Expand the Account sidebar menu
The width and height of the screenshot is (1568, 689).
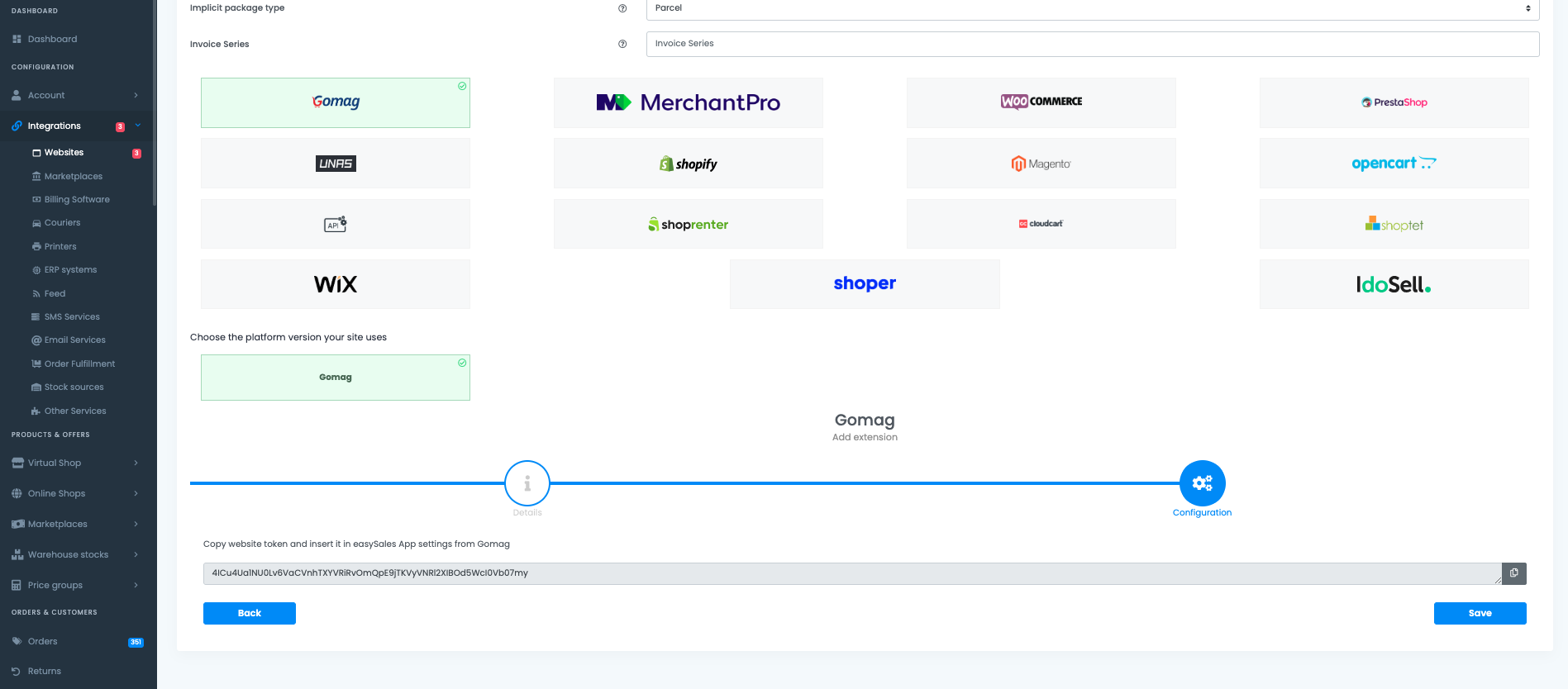78,95
